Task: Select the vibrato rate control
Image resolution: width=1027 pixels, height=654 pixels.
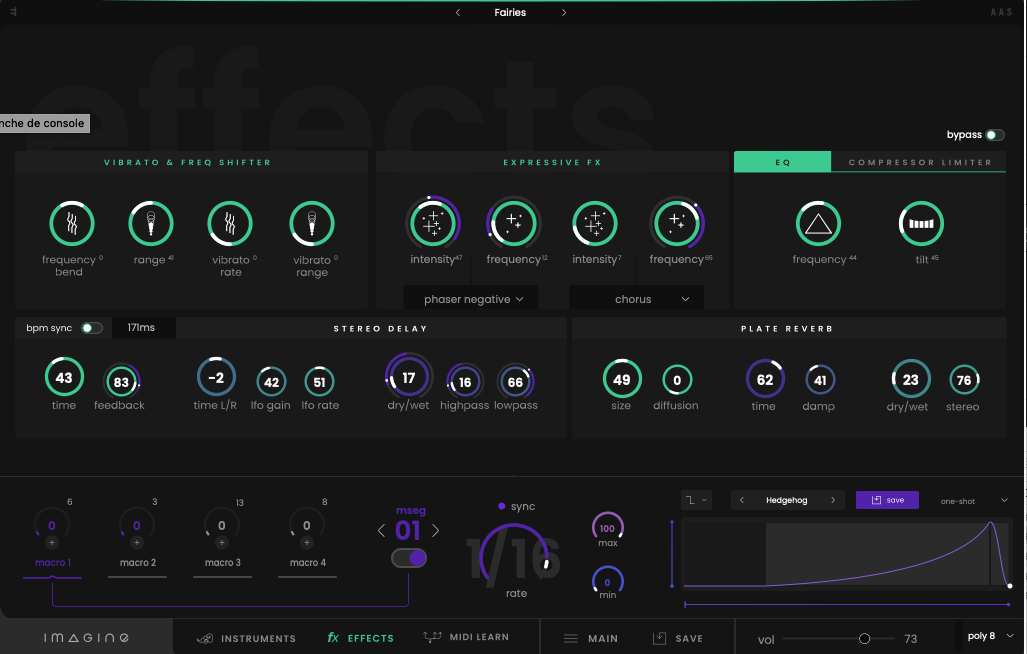Action: click(x=230, y=223)
